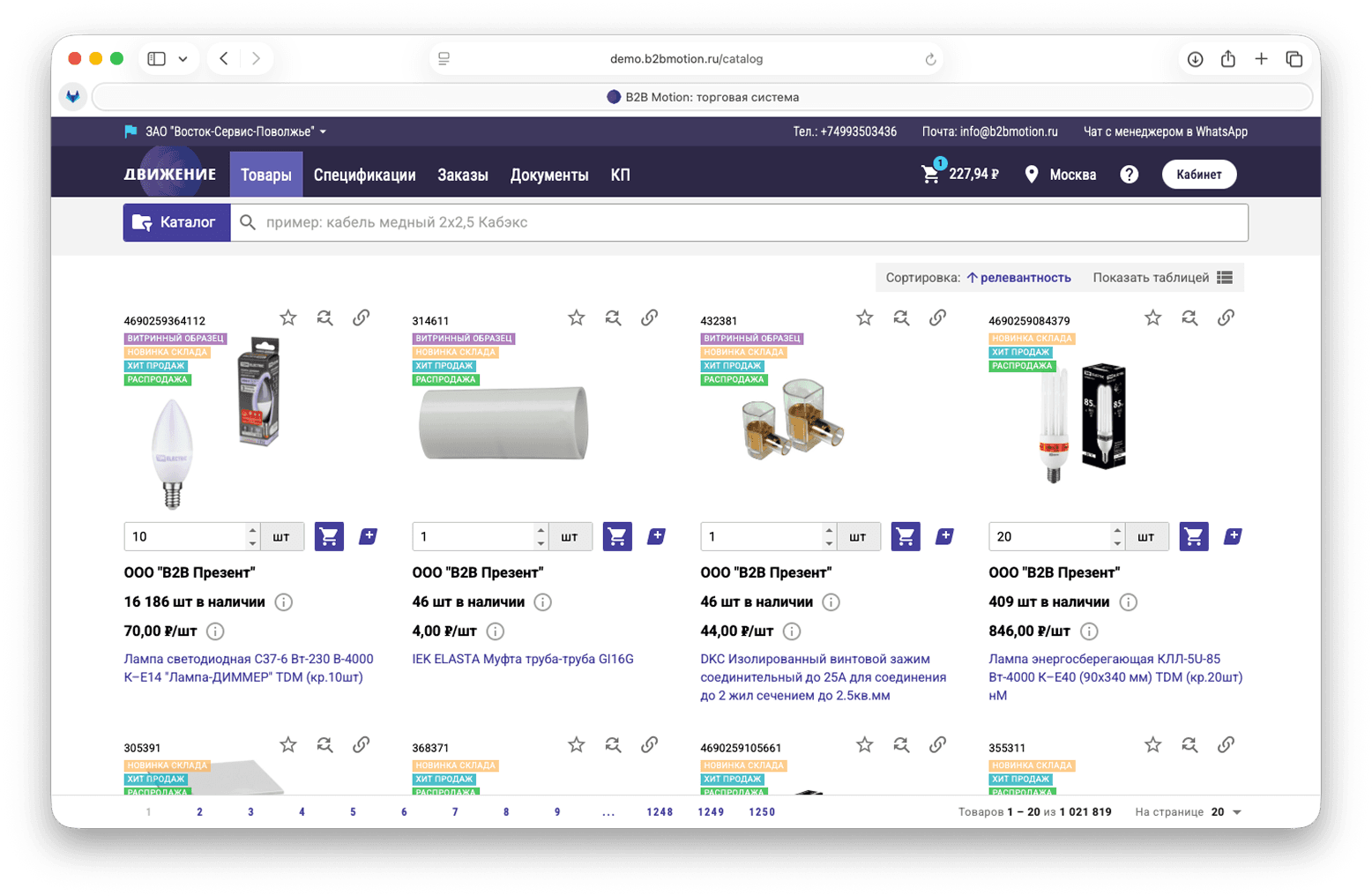Add КЛЛ-5U-85 lamp to cart
This screenshot has height=896, width=1372.
tap(1194, 536)
